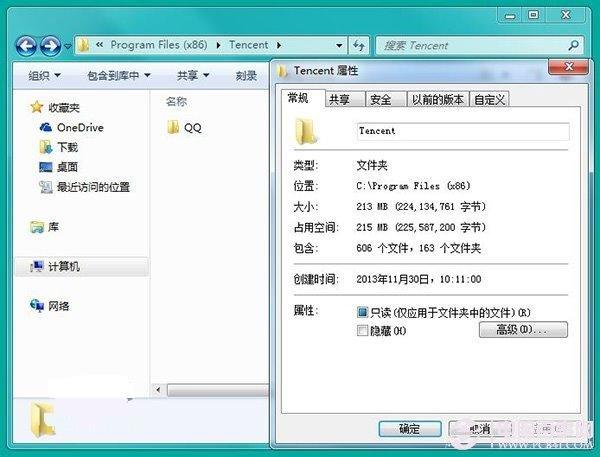
Task: Click the file list horizontal scrollbar track
Action: pyautogui.click(x=217, y=390)
